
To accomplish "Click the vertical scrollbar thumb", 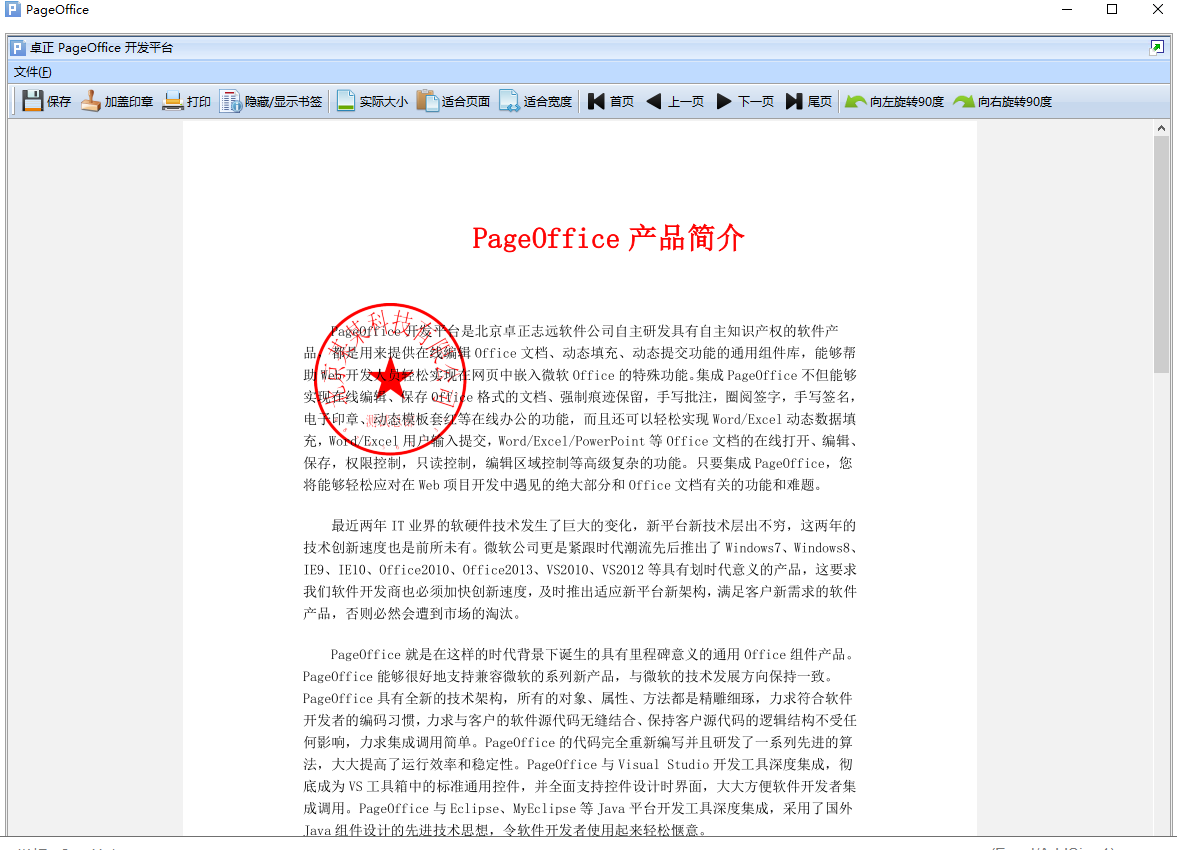I will coord(1161,254).
